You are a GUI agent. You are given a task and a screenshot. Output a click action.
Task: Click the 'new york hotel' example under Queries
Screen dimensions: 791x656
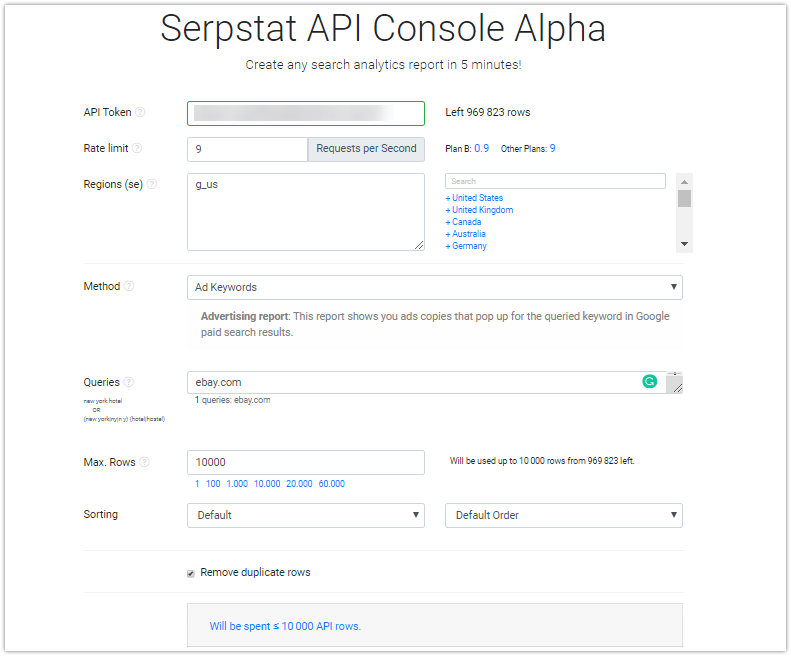102,401
